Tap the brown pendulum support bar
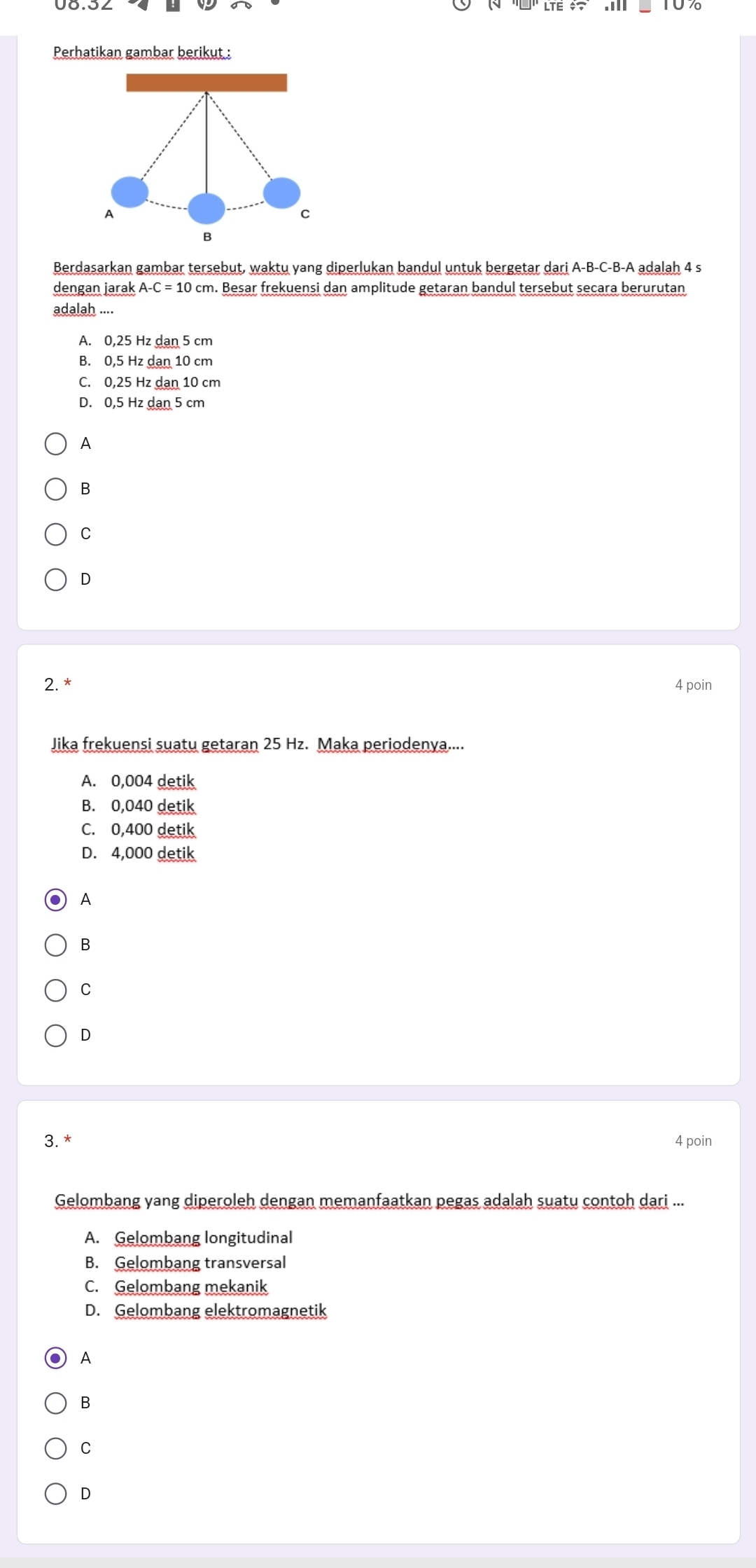 pos(206,83)
